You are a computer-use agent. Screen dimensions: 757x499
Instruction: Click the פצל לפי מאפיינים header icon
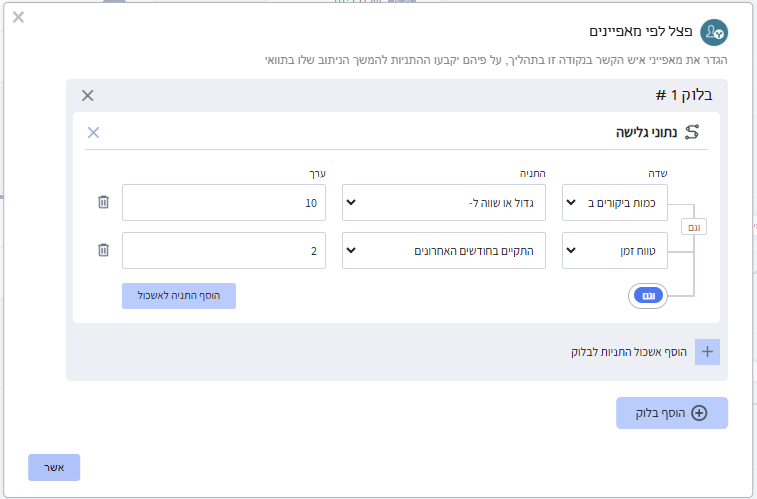[x=713, y=32]
